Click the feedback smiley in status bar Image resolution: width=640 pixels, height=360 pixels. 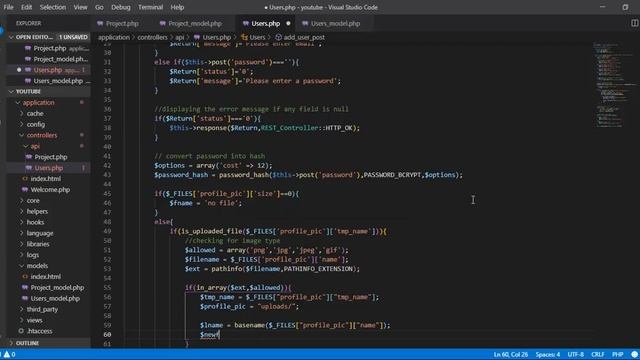click(x=634, y=354)
